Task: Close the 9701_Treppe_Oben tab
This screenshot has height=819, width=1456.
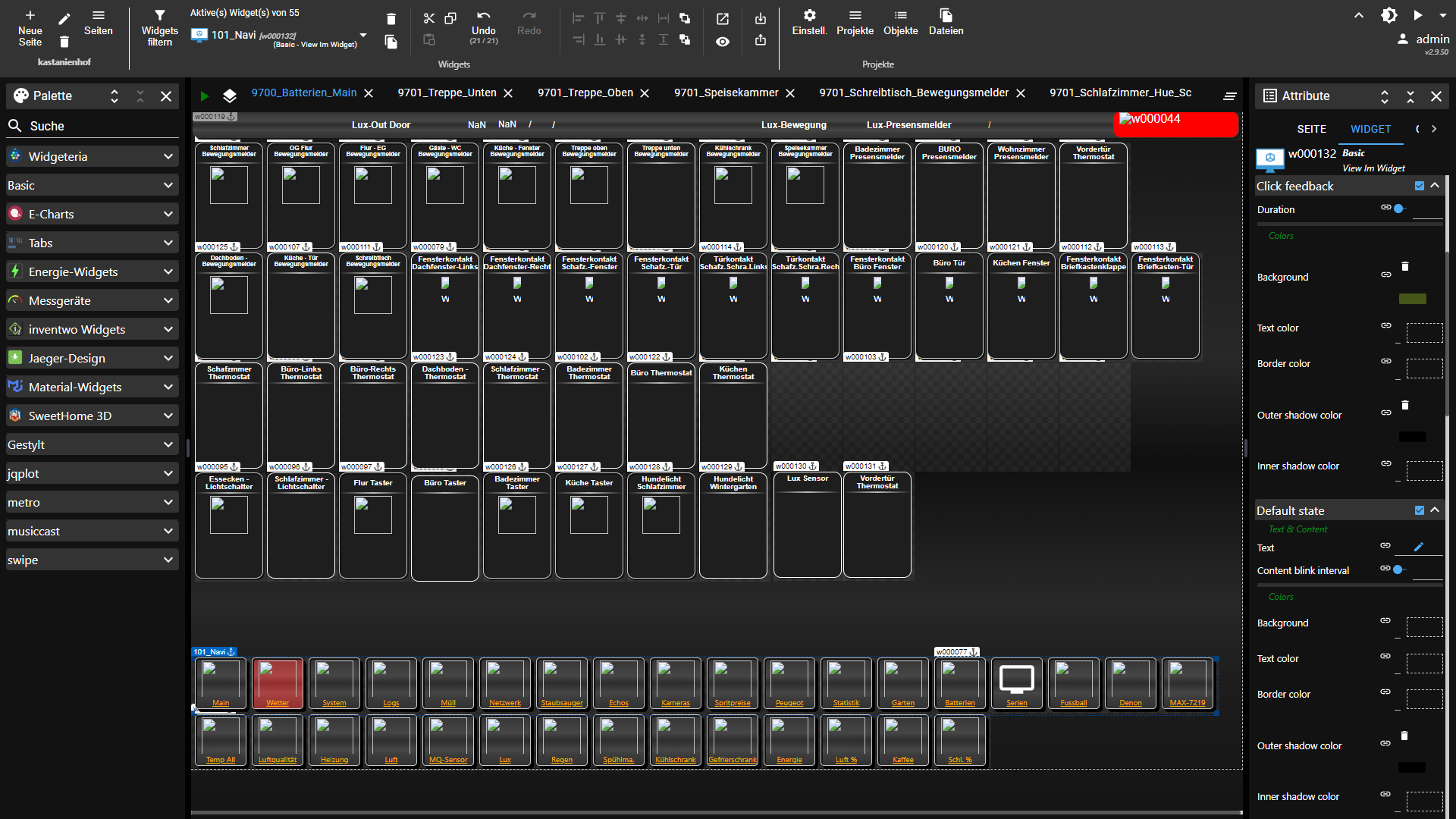Action: coord(645,93)
